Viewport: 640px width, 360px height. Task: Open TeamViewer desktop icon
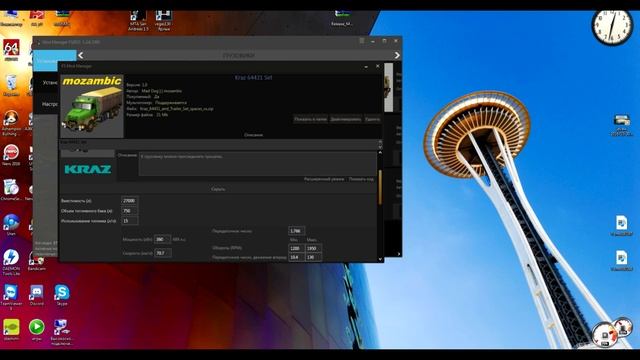[11, 297]
